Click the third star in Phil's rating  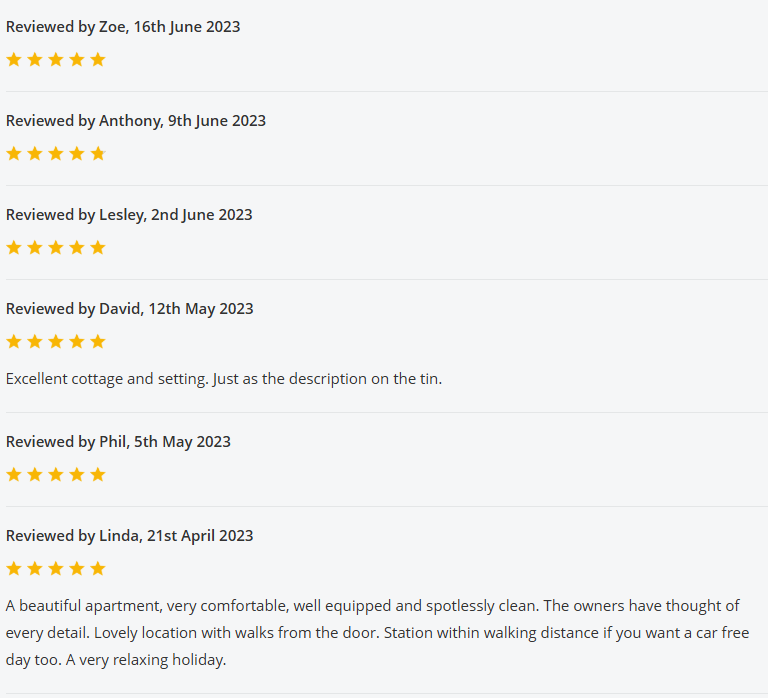click(x=56, y=475)
